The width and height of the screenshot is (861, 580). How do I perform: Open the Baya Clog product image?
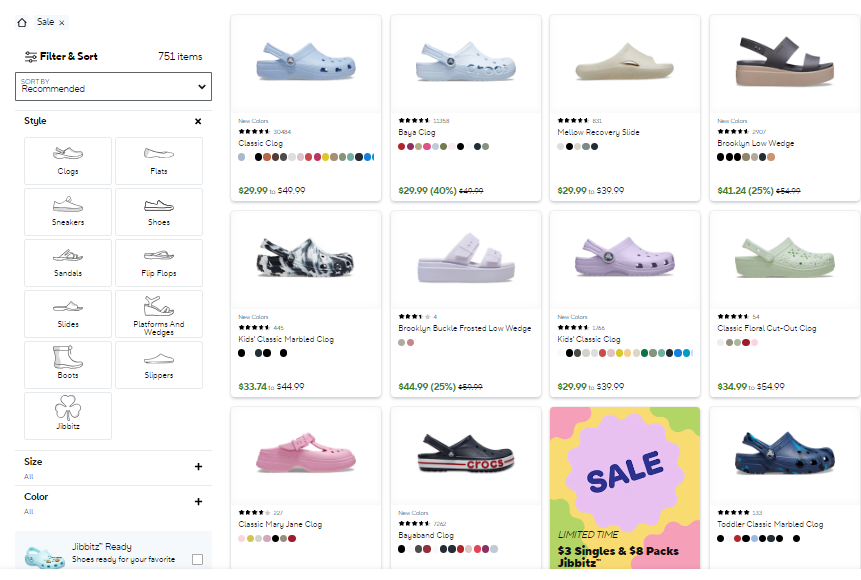pyautogui.click(x=466, y=63)
